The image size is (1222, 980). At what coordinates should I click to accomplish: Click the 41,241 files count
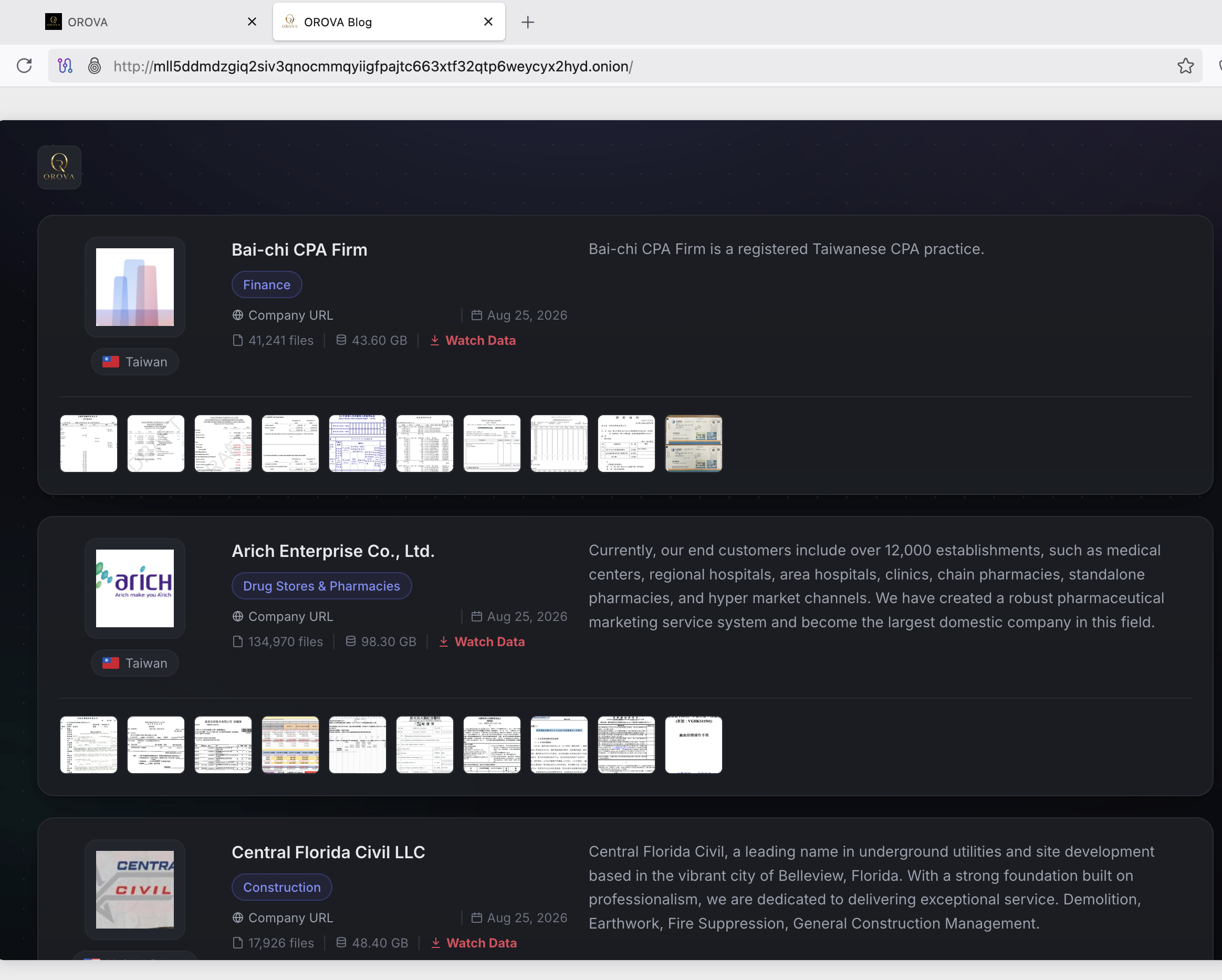click(273, 341)
